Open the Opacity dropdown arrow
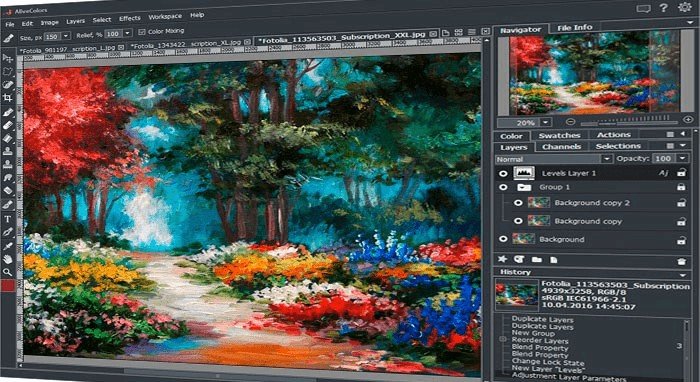The height and width of the screenshot is (382, 700). coord(682,158)
